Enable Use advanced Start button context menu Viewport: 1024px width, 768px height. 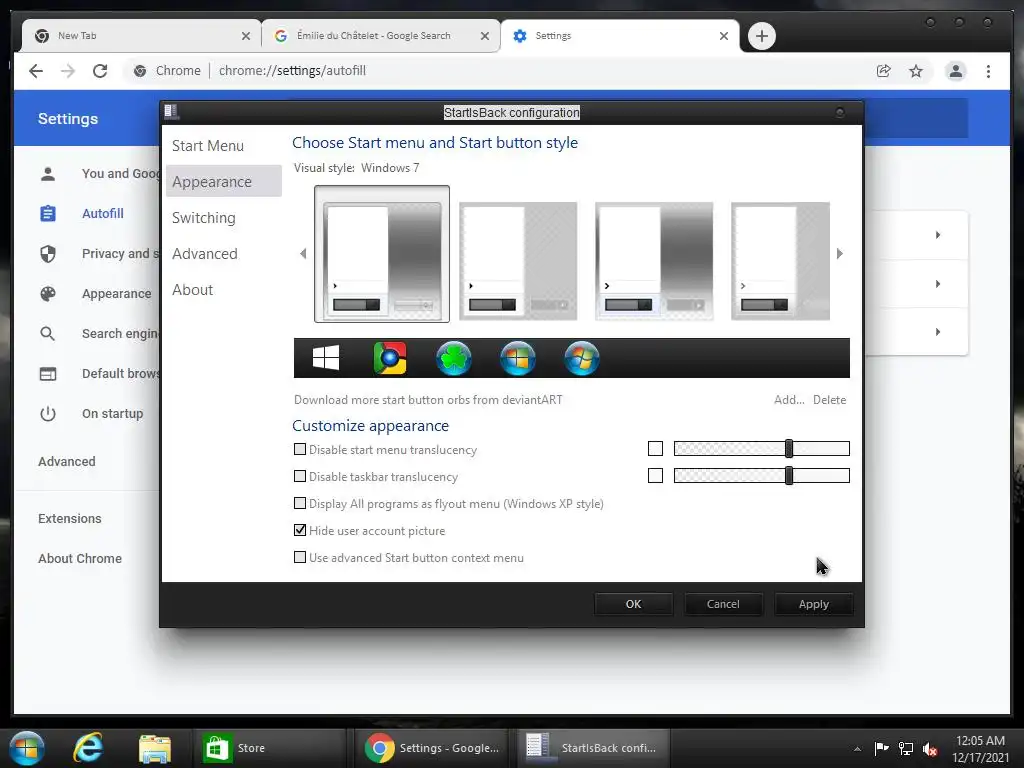(300, 557)
